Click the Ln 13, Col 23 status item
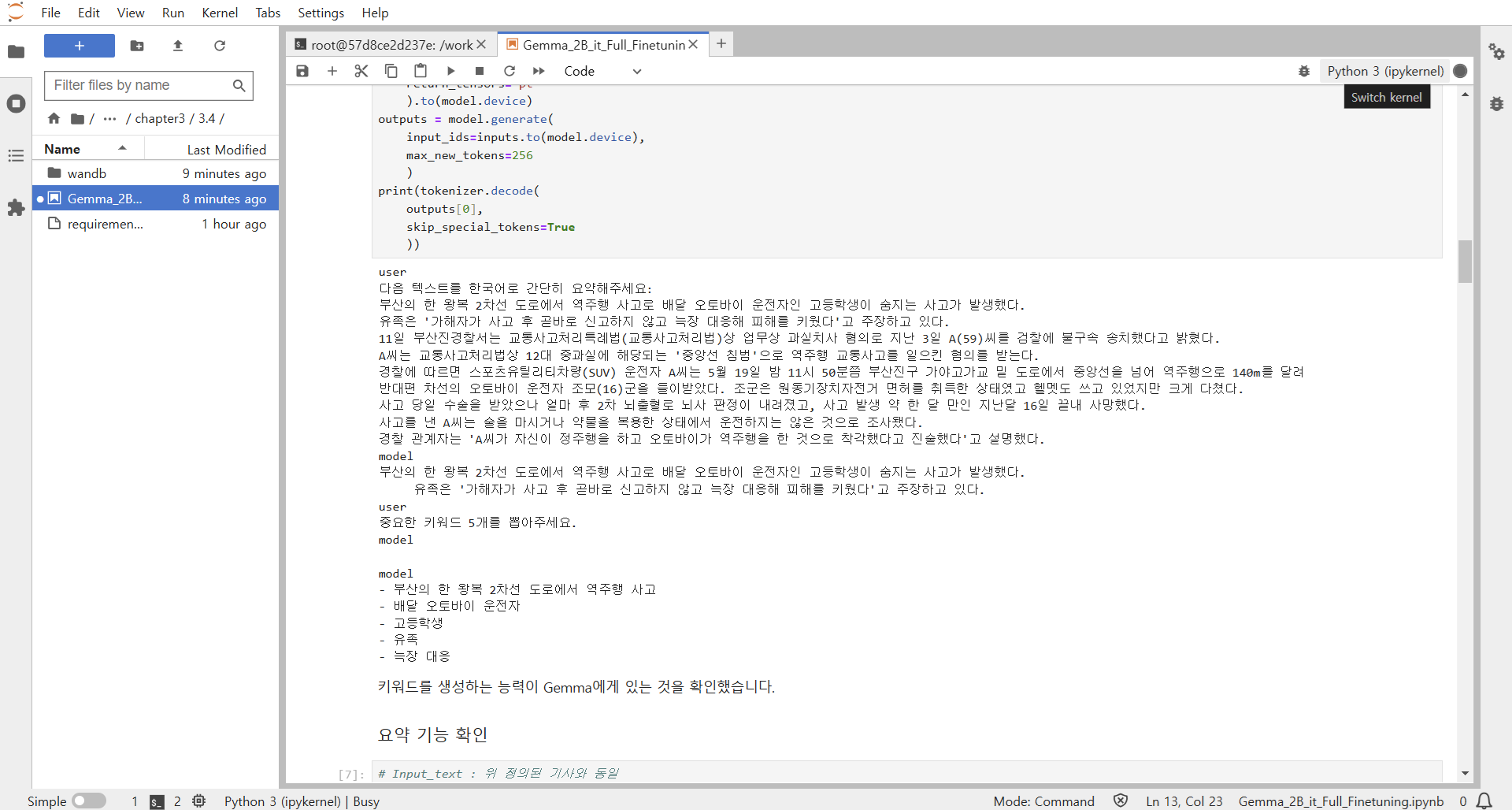 1184,801
